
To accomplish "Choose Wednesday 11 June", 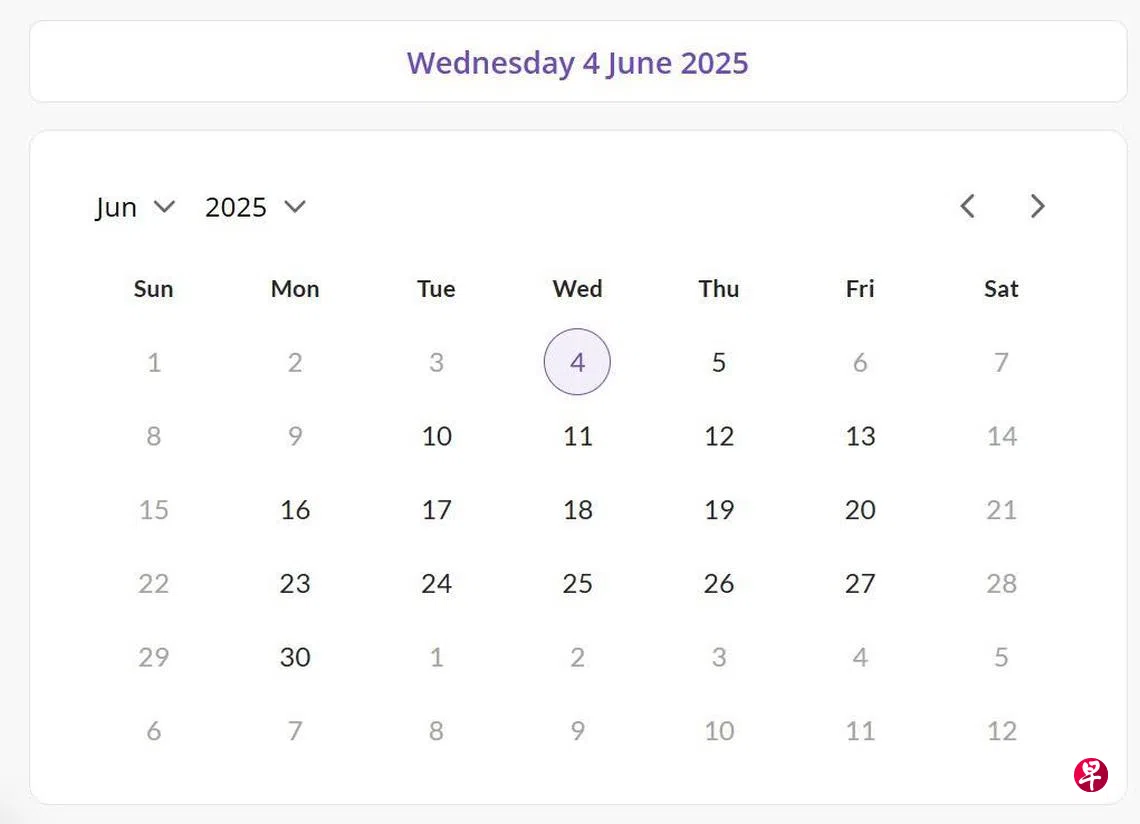I will click(x=577, y=436).
